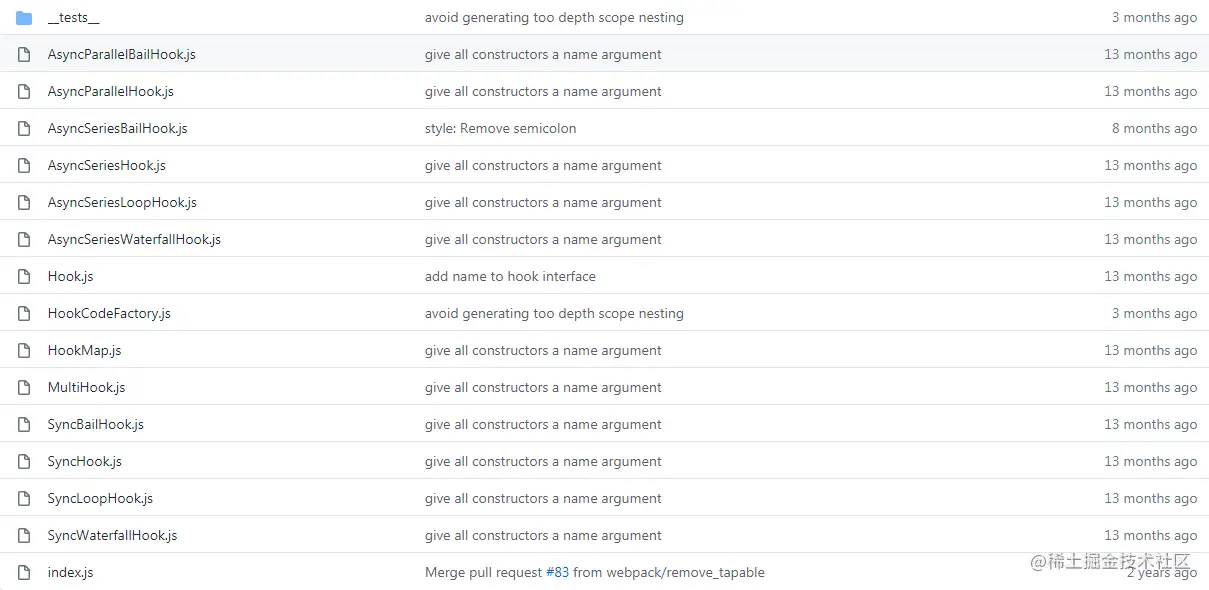This screenshot has width=1209, height=590.
Task: Open SyncWaterfallHook.js file
Action: 112,536
